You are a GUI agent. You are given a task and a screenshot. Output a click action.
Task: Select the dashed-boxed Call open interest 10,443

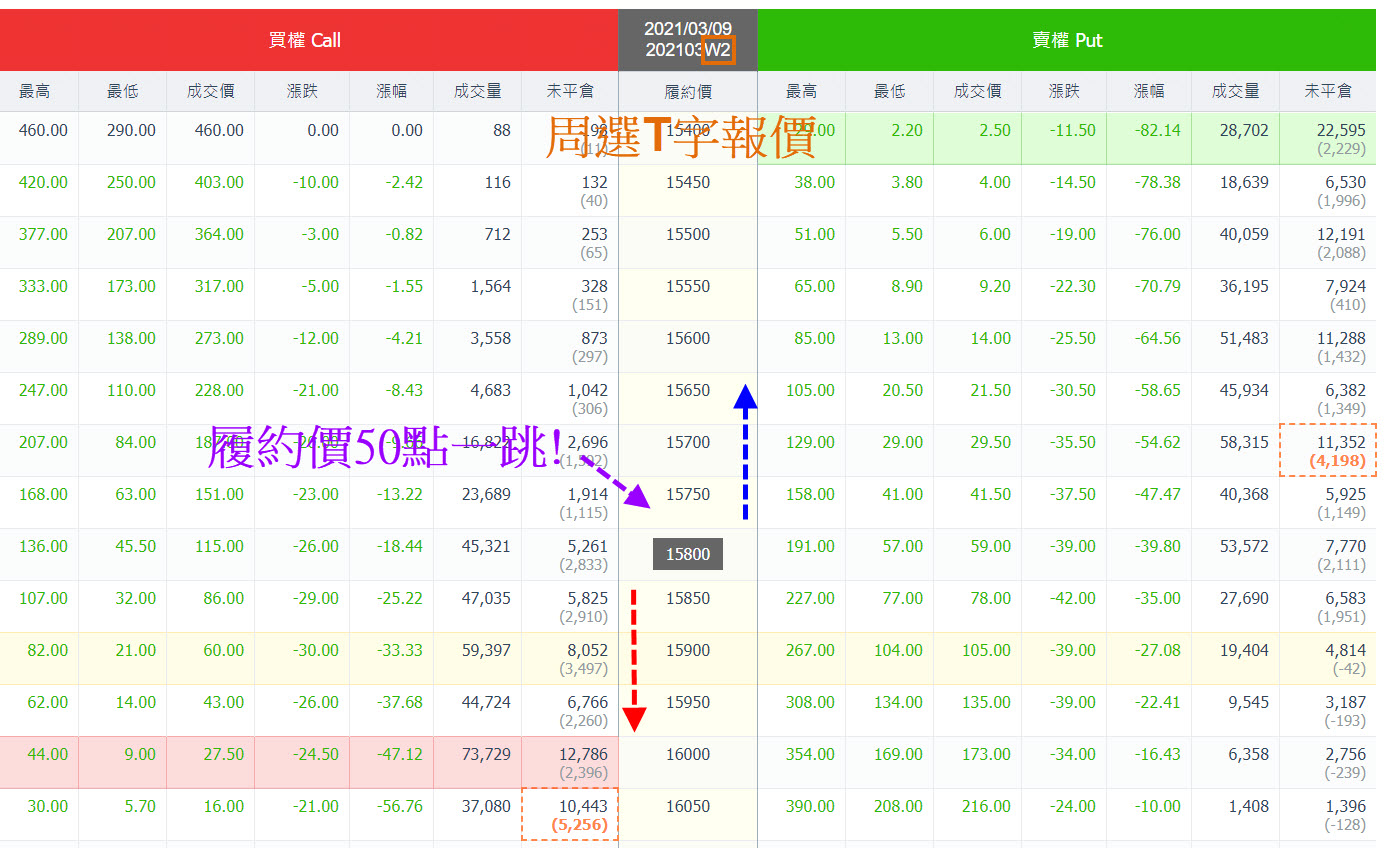tap(570, 812)
